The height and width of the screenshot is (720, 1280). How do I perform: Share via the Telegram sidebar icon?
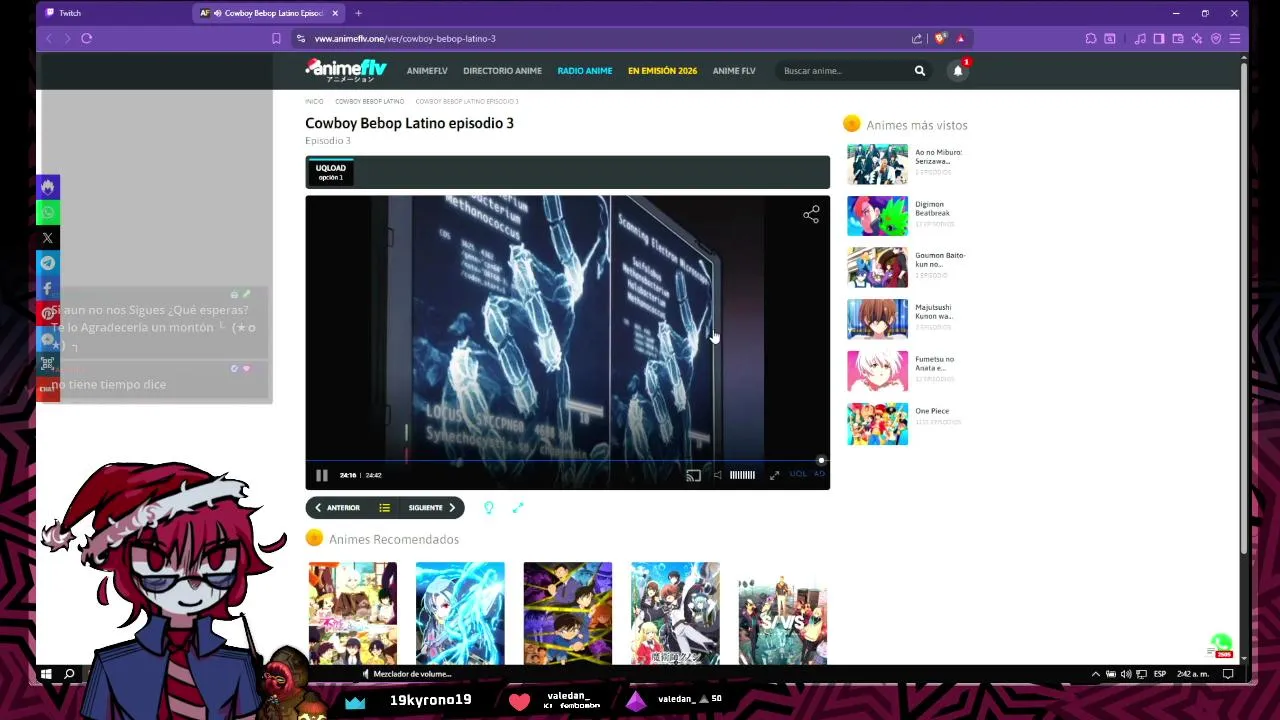point(48,263)
